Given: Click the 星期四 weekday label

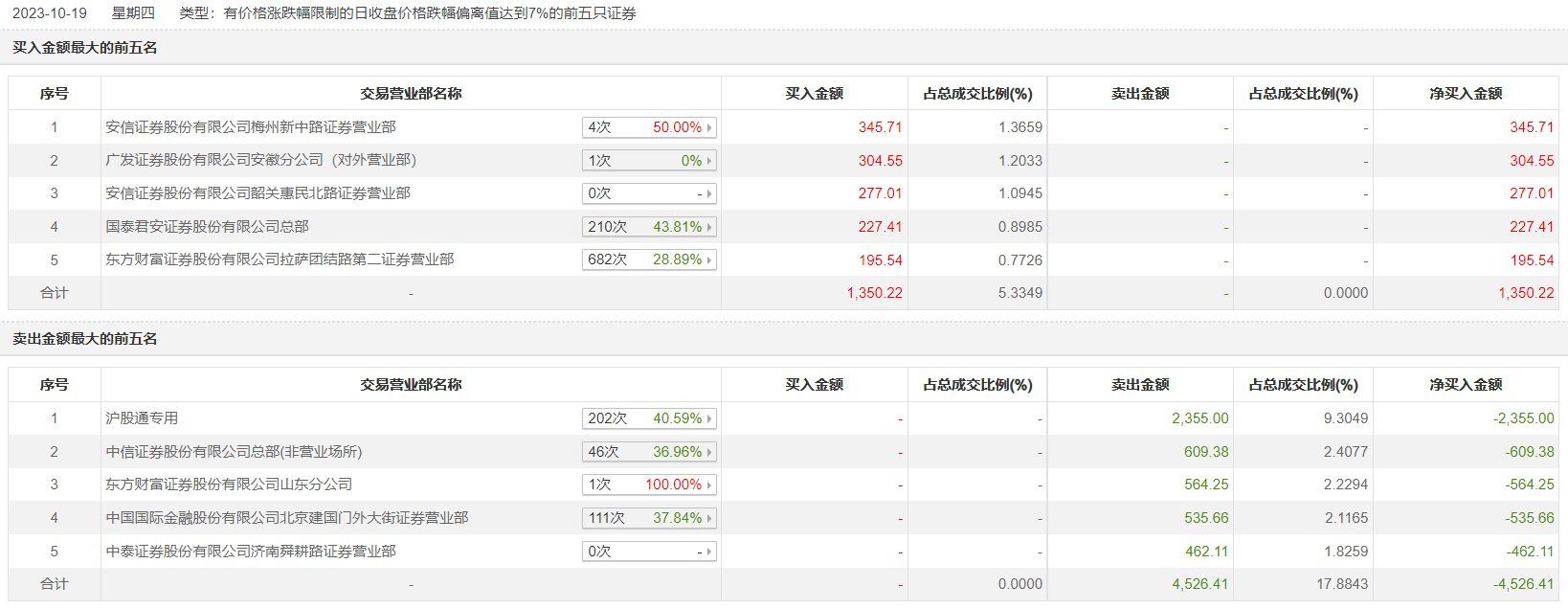Looking at the screenshot, I should click(133, 13).
